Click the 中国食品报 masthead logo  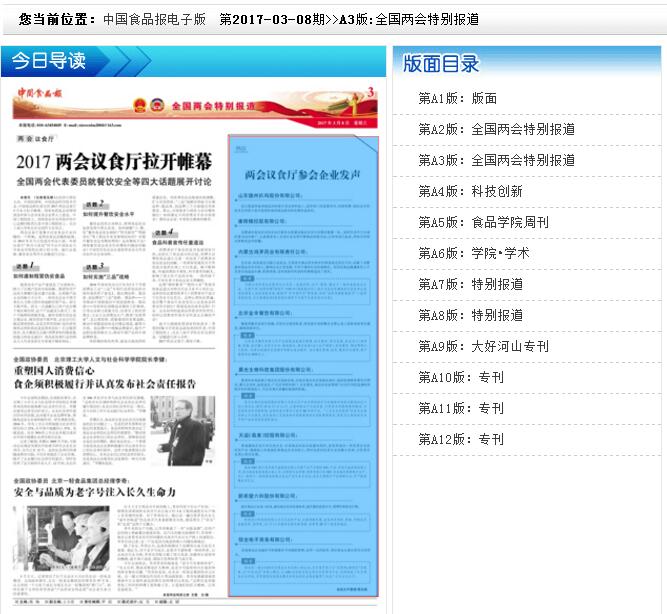click(x=40, y=93)
